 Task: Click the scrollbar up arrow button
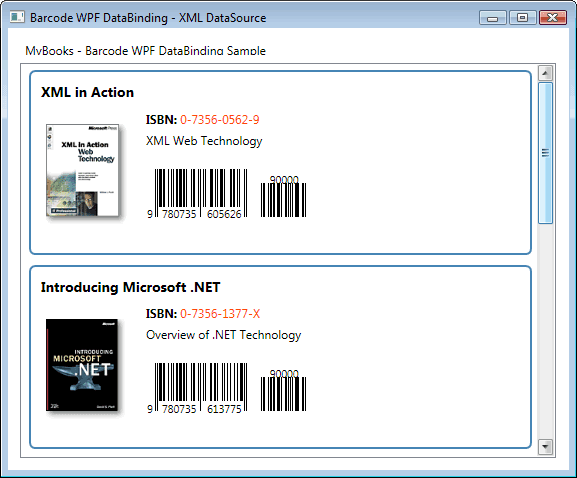pyautogui.click(x=545, y=73)
